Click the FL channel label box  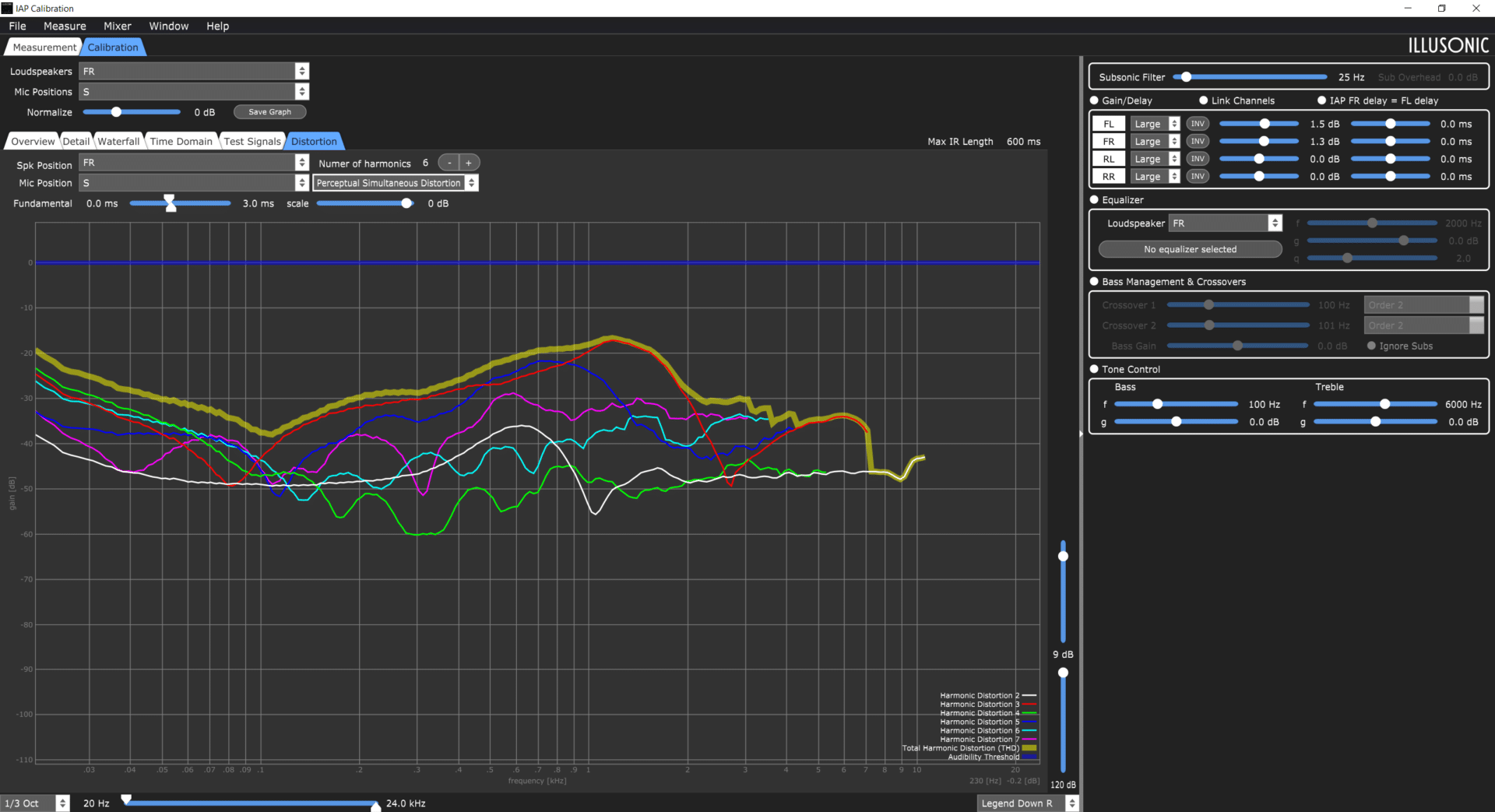[x=1109, y=124]
